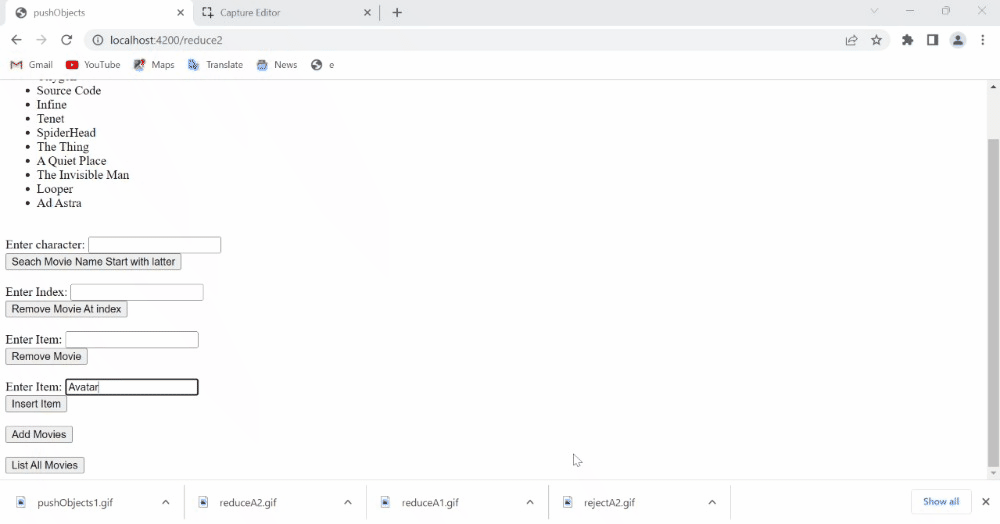Image resolution: width=1000 pixels, height=524 pixels.
Task: Close the downloads bar
Action: [985, 502]
